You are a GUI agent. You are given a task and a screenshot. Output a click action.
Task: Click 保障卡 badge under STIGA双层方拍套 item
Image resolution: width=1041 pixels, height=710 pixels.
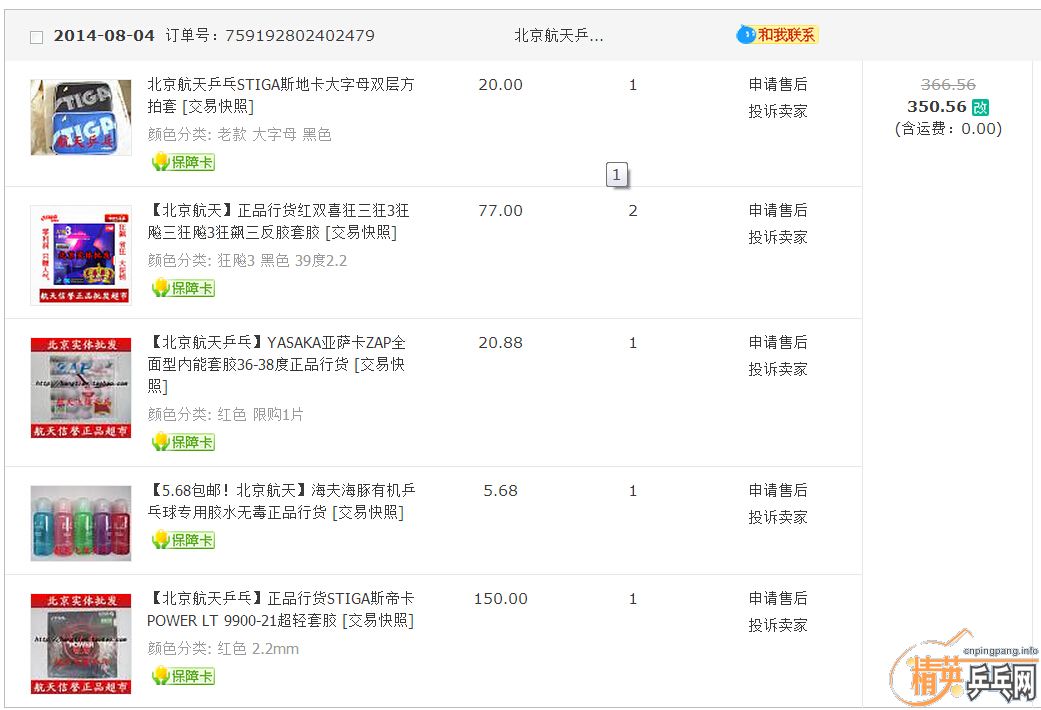point(183,162)
